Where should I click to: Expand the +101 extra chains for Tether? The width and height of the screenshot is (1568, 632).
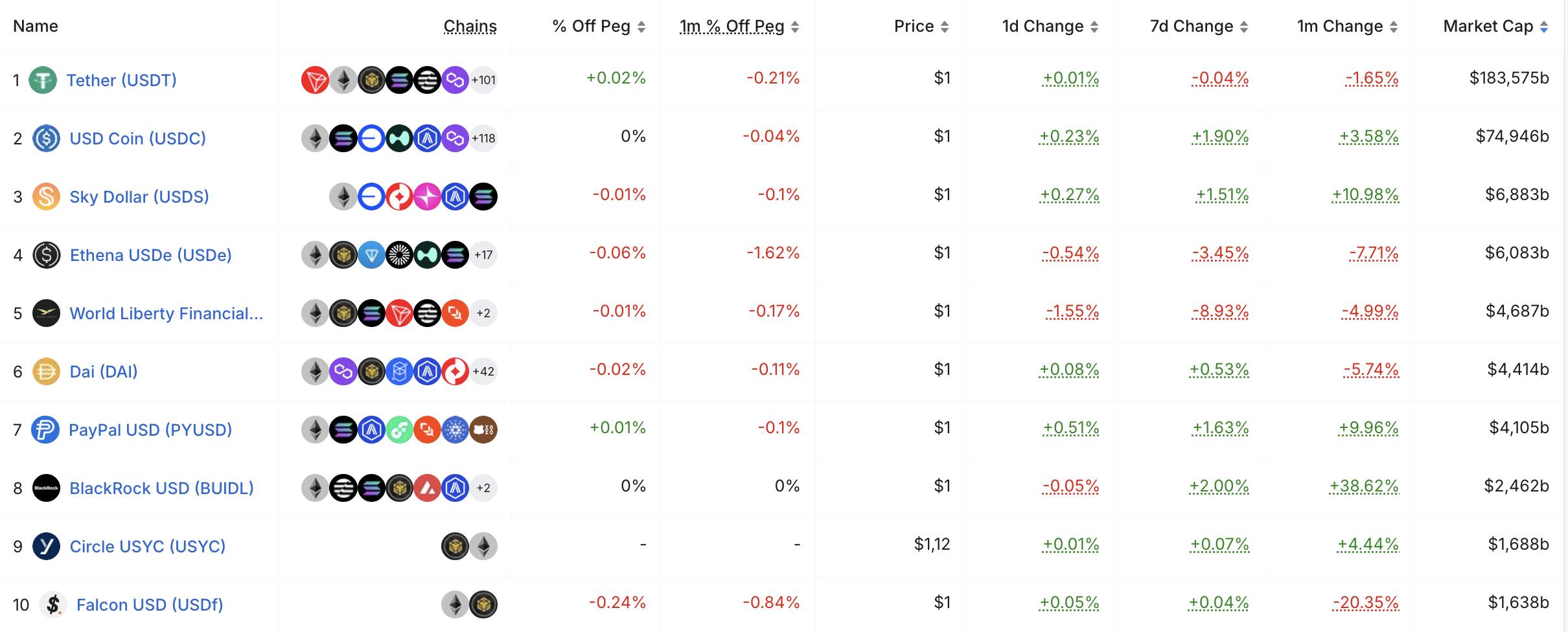pos(482,80)
